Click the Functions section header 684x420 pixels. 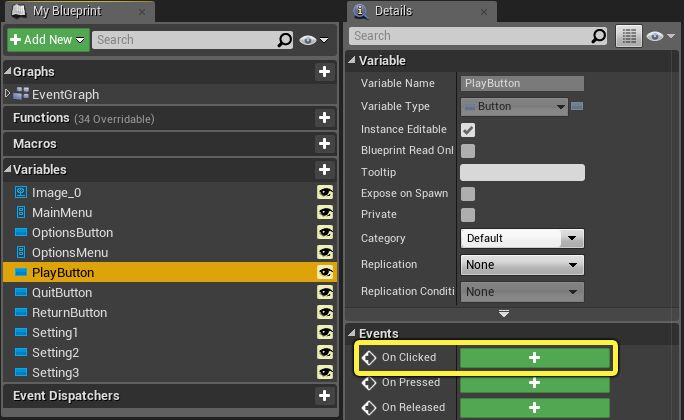coord(170,118)
